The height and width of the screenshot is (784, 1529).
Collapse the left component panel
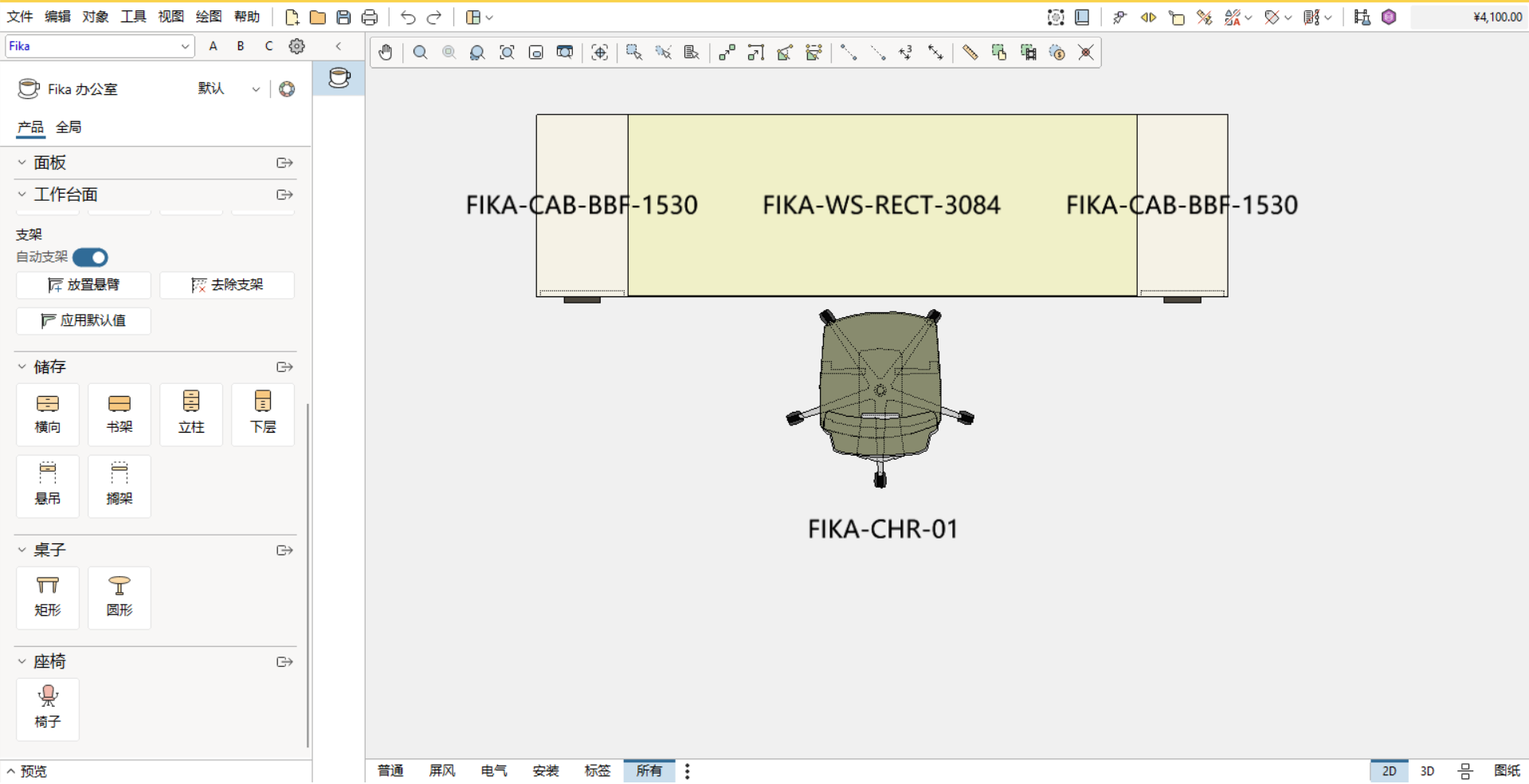(339, 46)
